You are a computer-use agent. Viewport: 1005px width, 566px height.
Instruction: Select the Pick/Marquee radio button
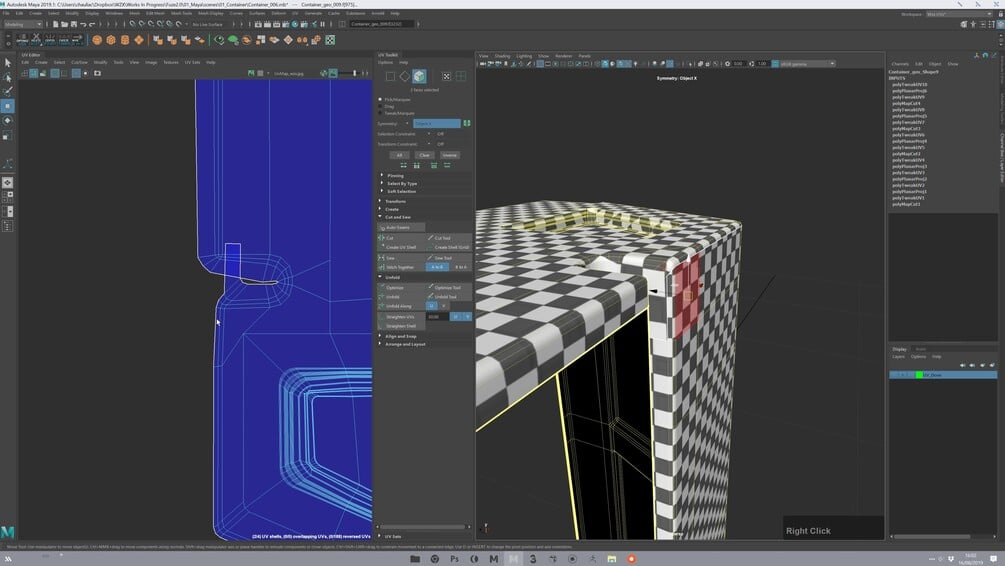[380, 99]
